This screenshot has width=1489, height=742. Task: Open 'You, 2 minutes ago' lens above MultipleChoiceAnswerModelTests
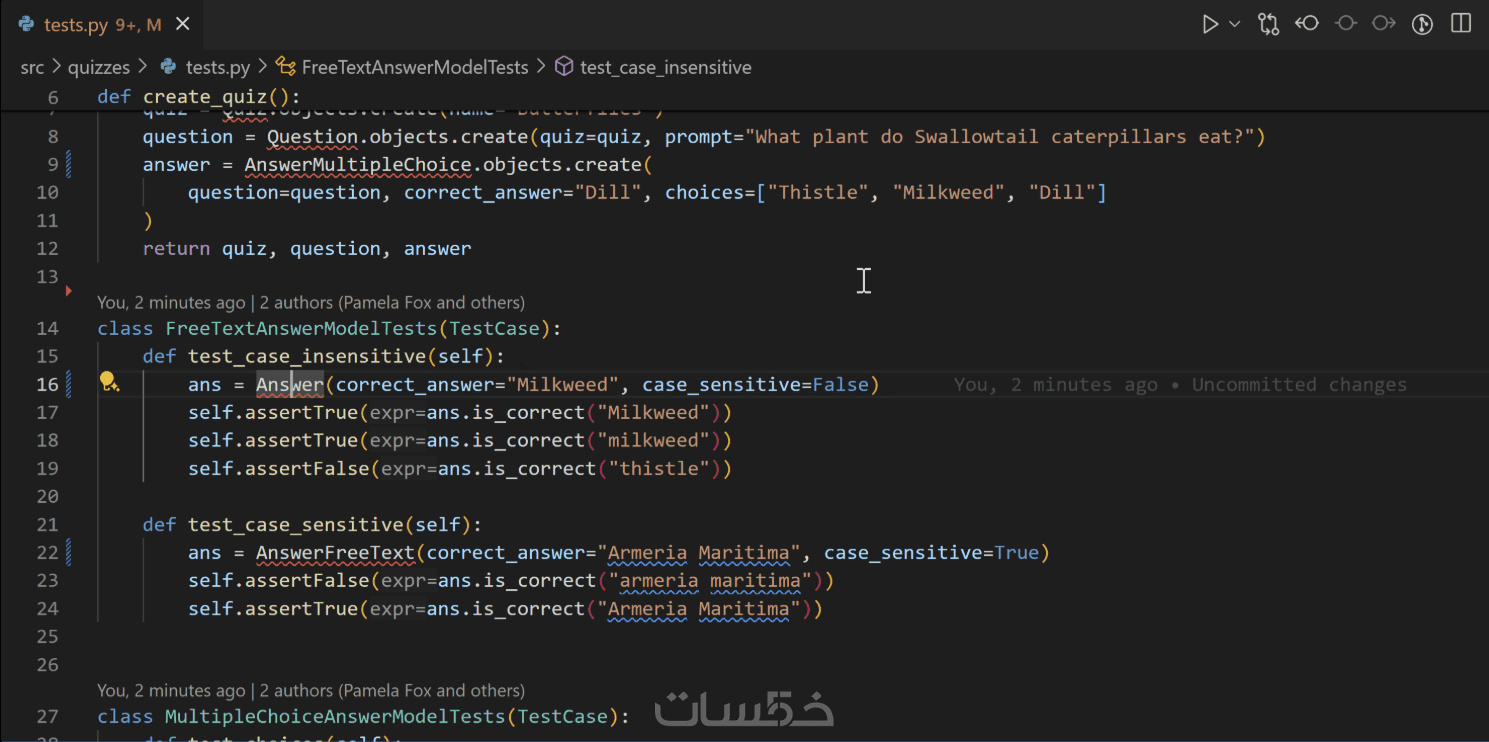171,690
